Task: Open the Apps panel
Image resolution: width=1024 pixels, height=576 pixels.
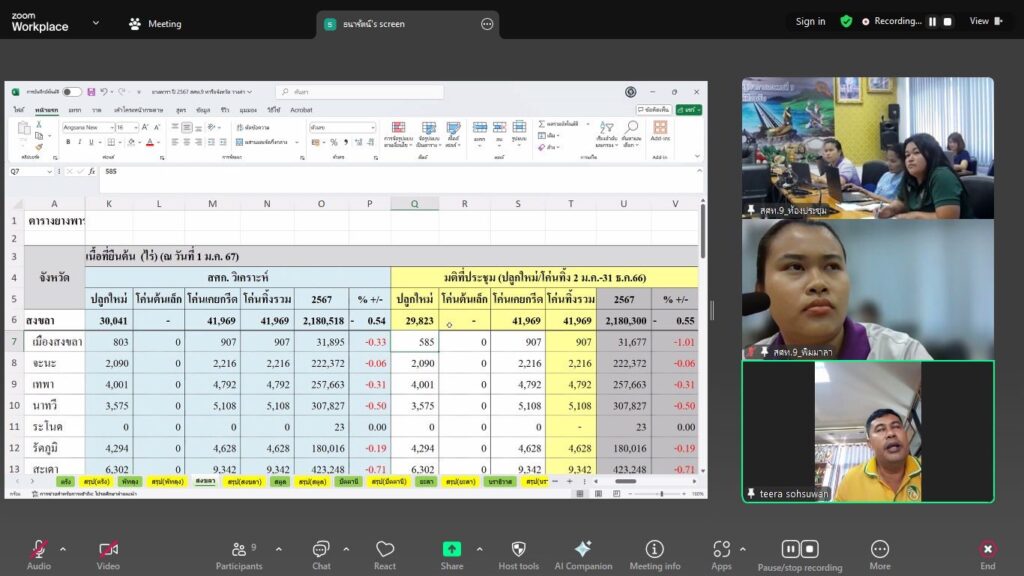Action: (x=721, y=549)
